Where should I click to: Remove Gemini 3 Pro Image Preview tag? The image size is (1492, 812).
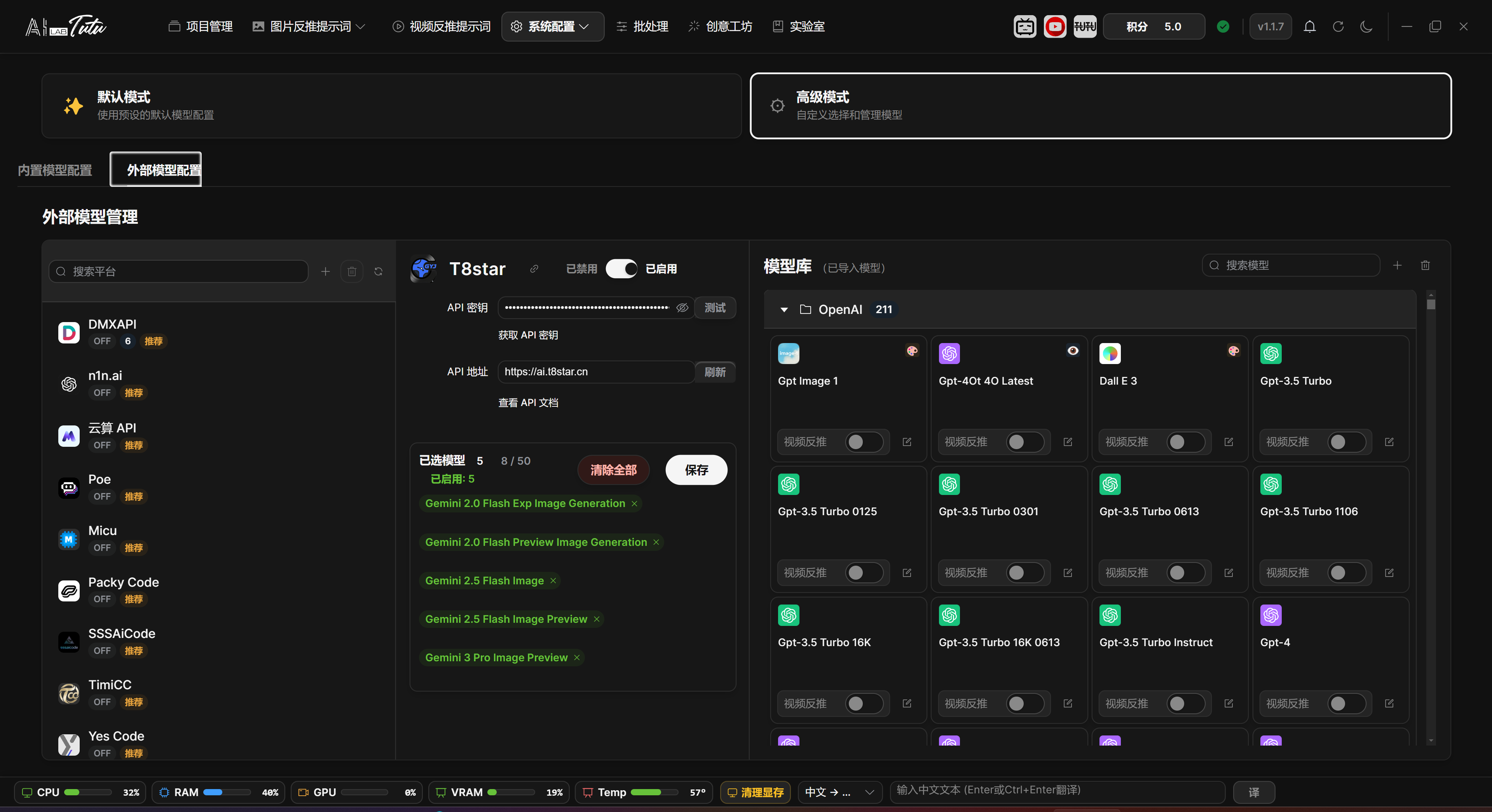click(x=577, y=658)
